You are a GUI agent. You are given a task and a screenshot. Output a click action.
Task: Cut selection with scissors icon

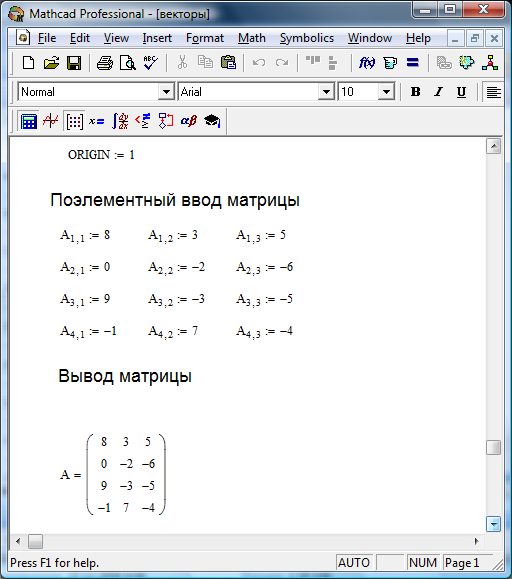click(182, 63)
